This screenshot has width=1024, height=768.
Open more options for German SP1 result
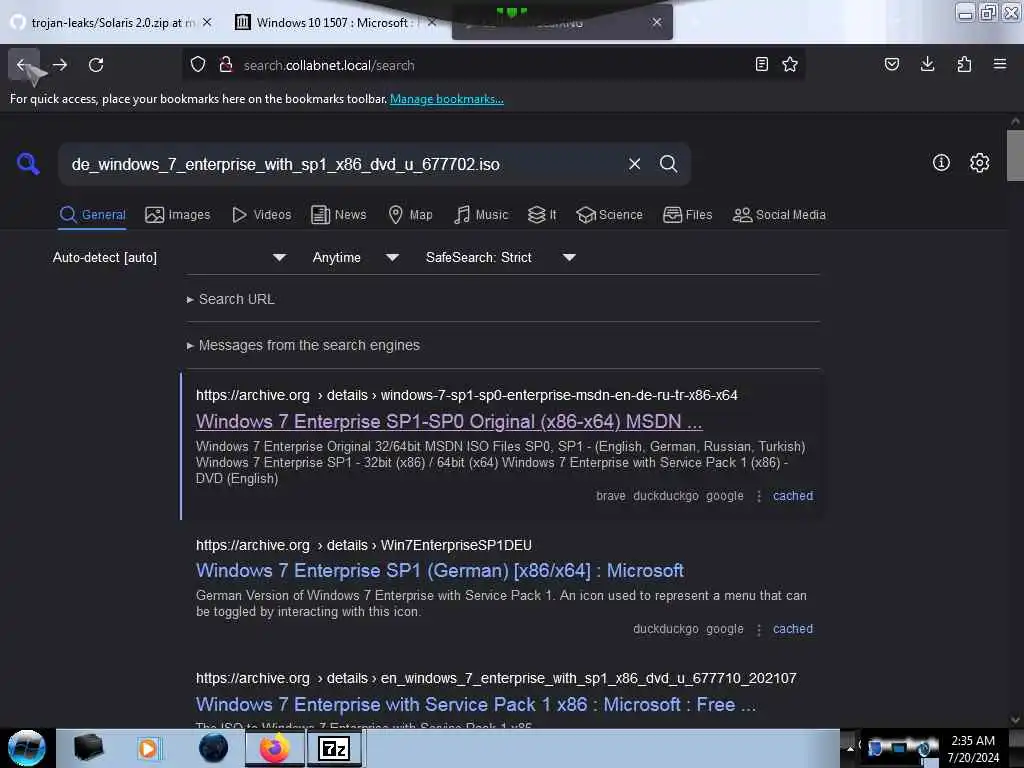[758, 630]
